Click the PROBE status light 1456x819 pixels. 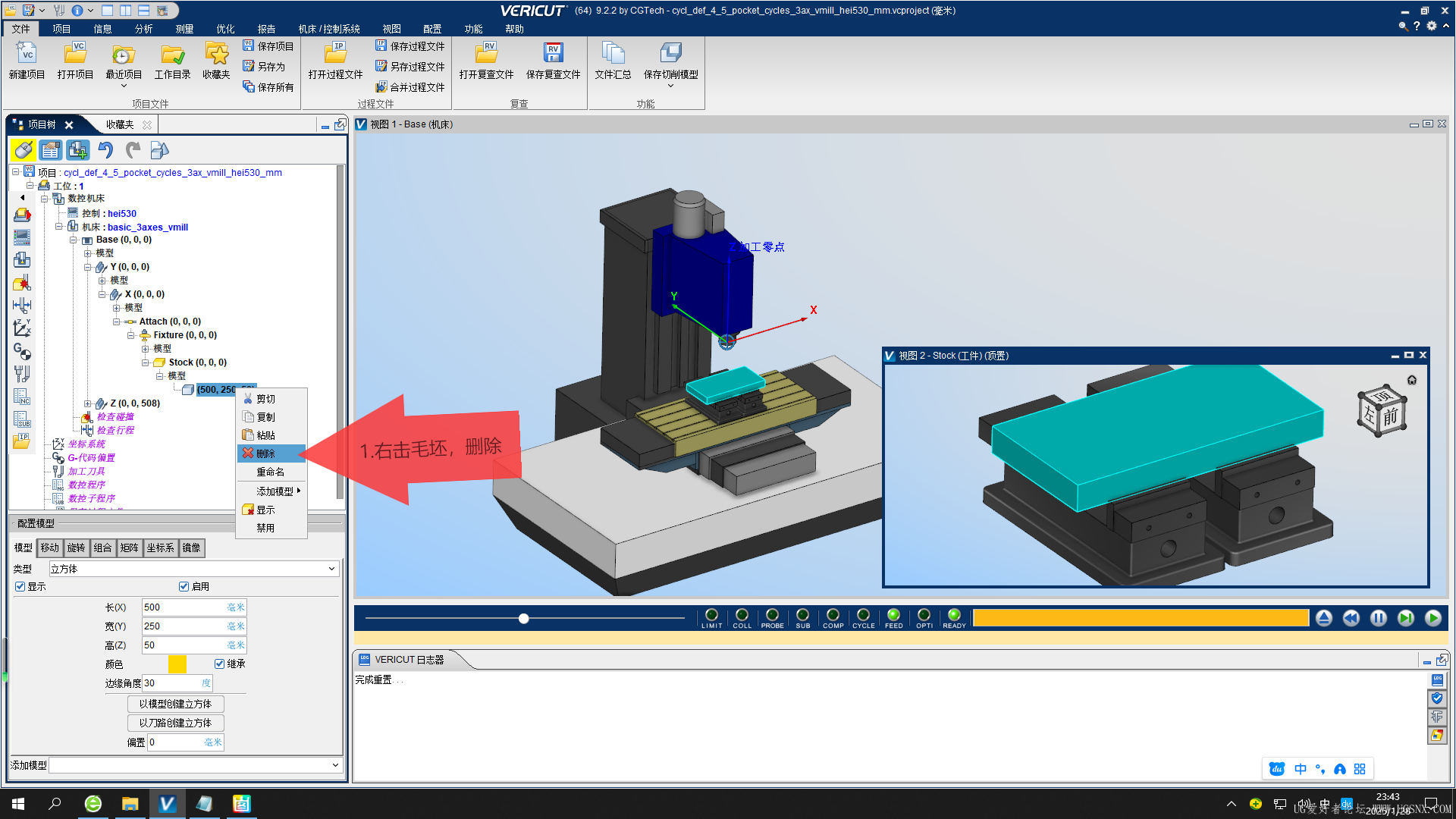[772, 615]
